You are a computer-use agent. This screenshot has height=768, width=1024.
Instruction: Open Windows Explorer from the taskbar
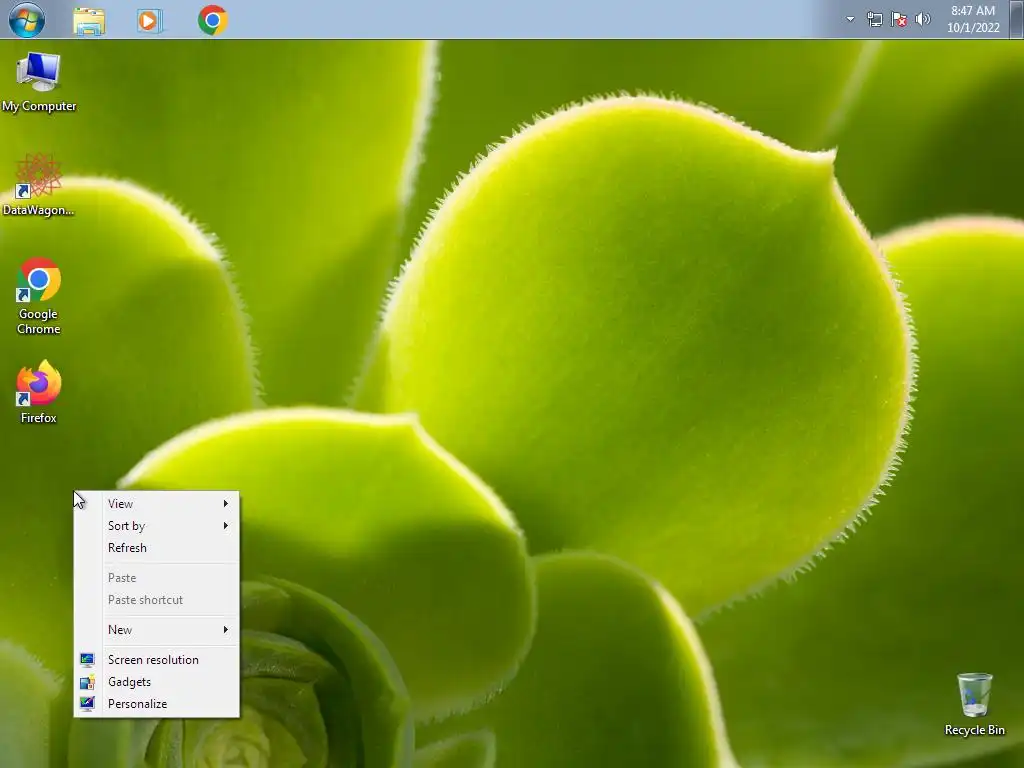click(x=89, y=21)
